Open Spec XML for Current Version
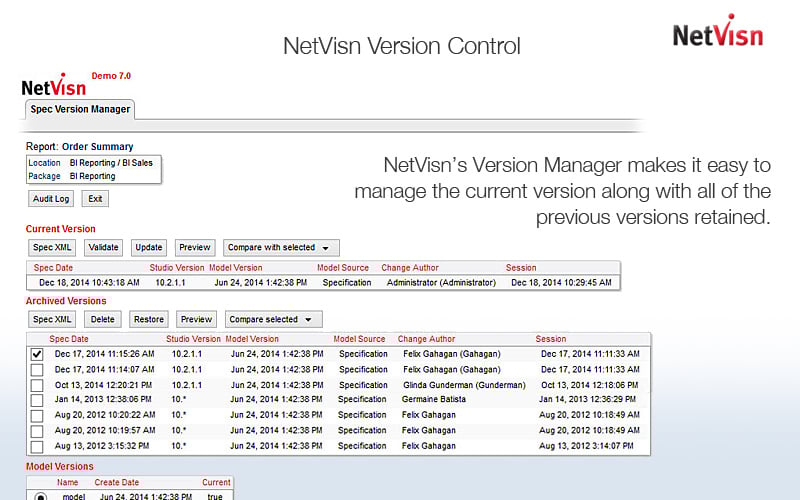 point(52,247)
